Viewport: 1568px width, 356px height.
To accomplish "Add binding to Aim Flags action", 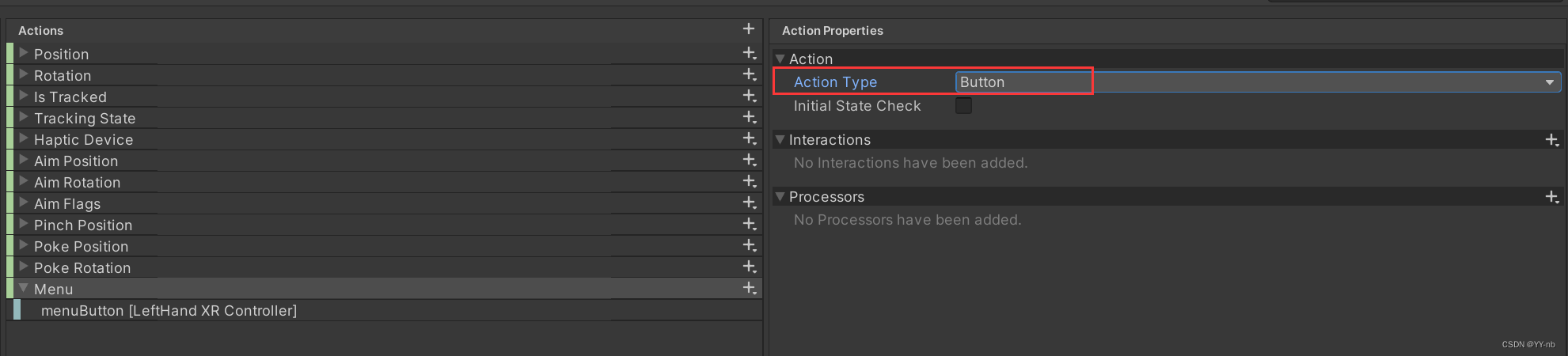I will 749,203.
